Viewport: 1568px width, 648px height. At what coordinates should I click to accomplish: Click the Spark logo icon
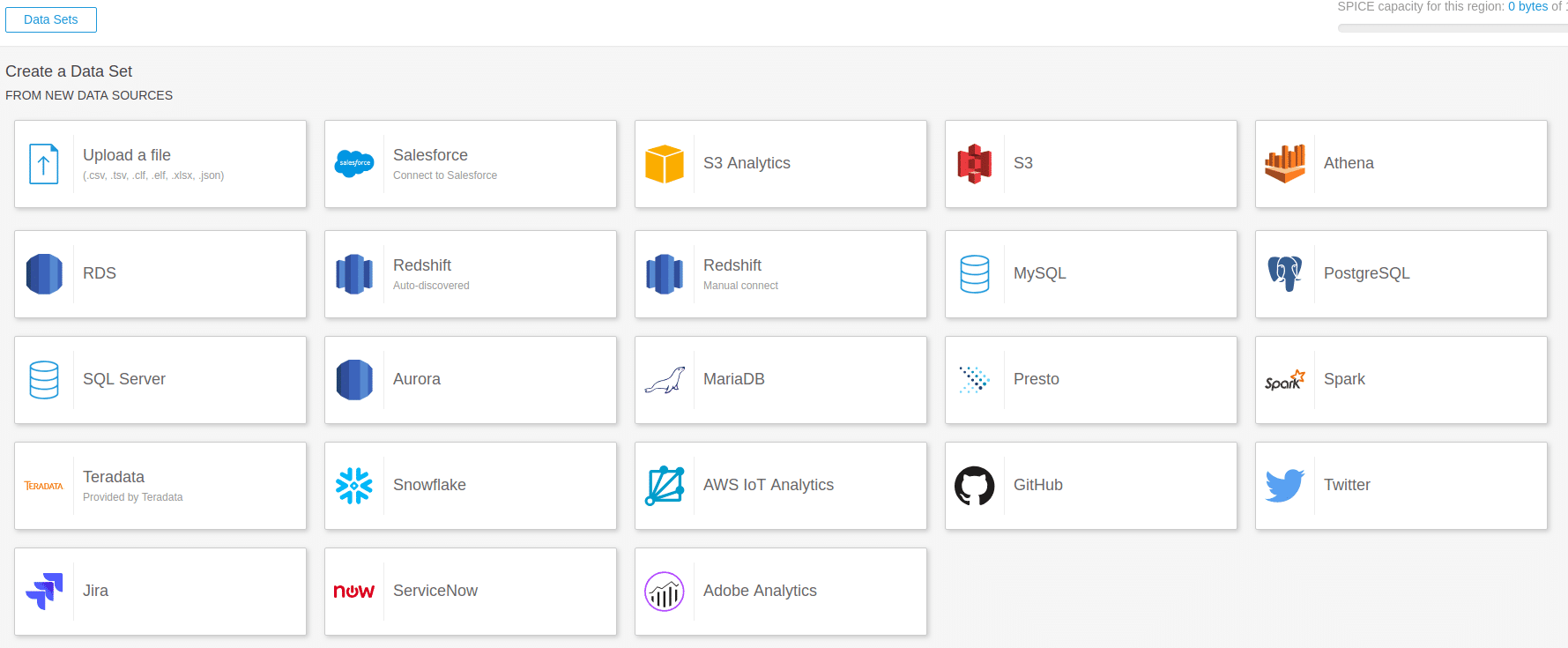1285,380
